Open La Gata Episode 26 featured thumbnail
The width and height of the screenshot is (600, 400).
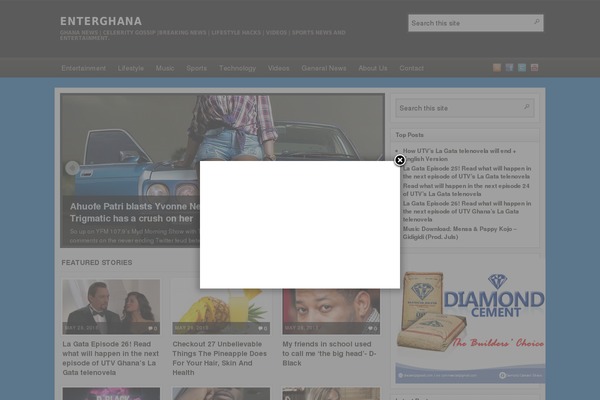[111, 307]
